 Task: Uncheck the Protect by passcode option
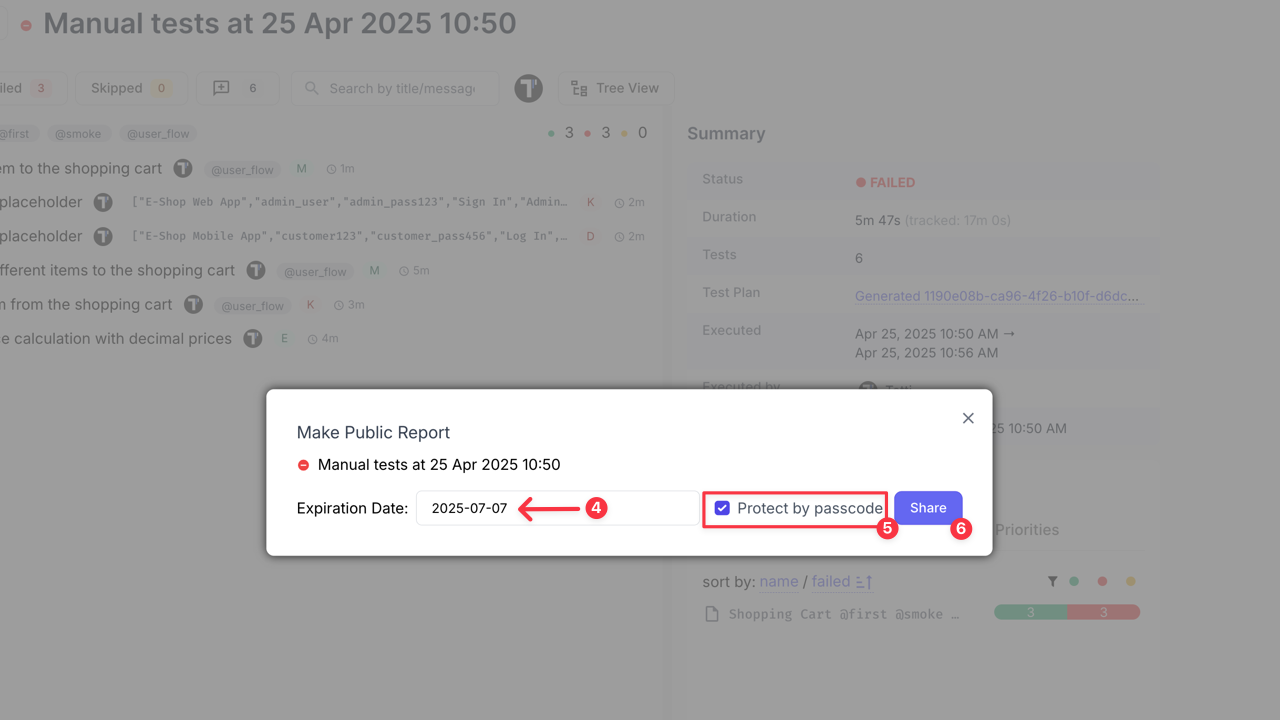pos(722,508)
